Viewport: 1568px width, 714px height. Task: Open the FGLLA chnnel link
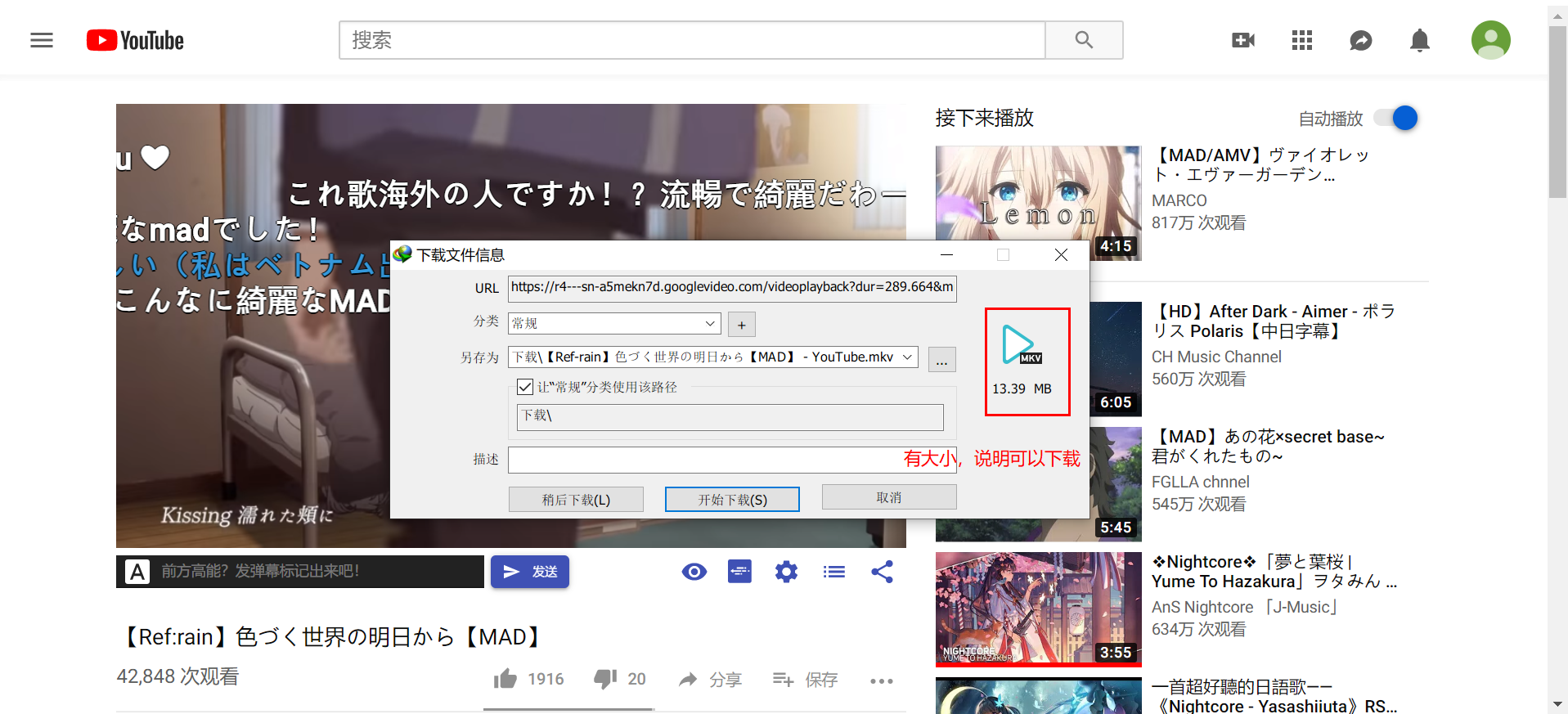coord(1200,482)
